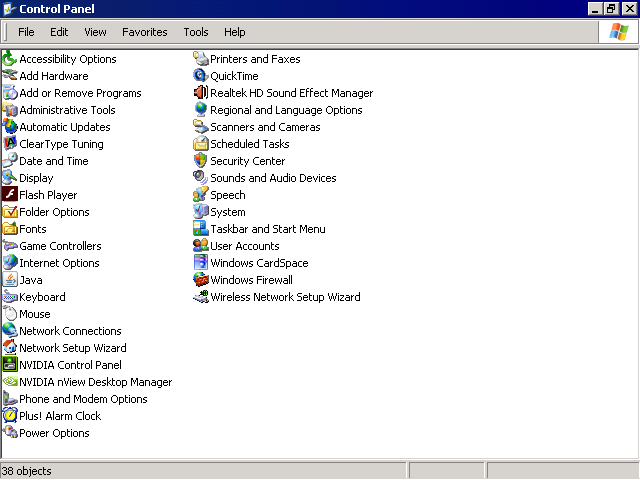This screenshot has height=480, width=640.
Task: Click the '38 objects' status bar text
Action: tap(27, 471)
